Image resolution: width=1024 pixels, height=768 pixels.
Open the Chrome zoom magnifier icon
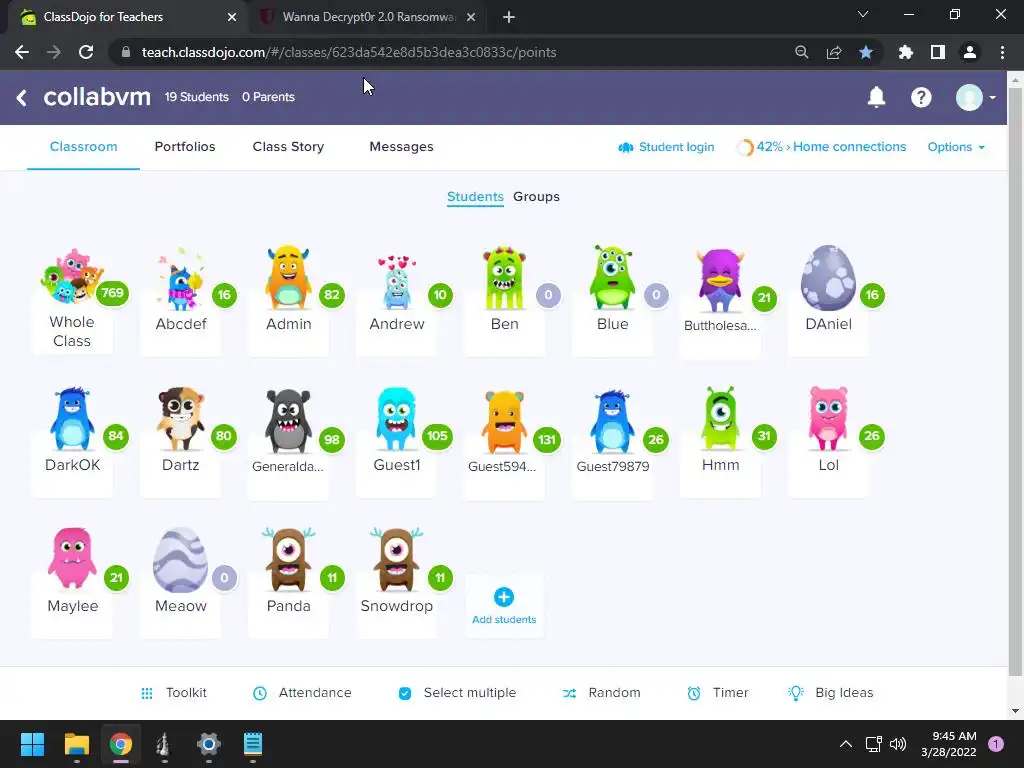pos(802,52)
